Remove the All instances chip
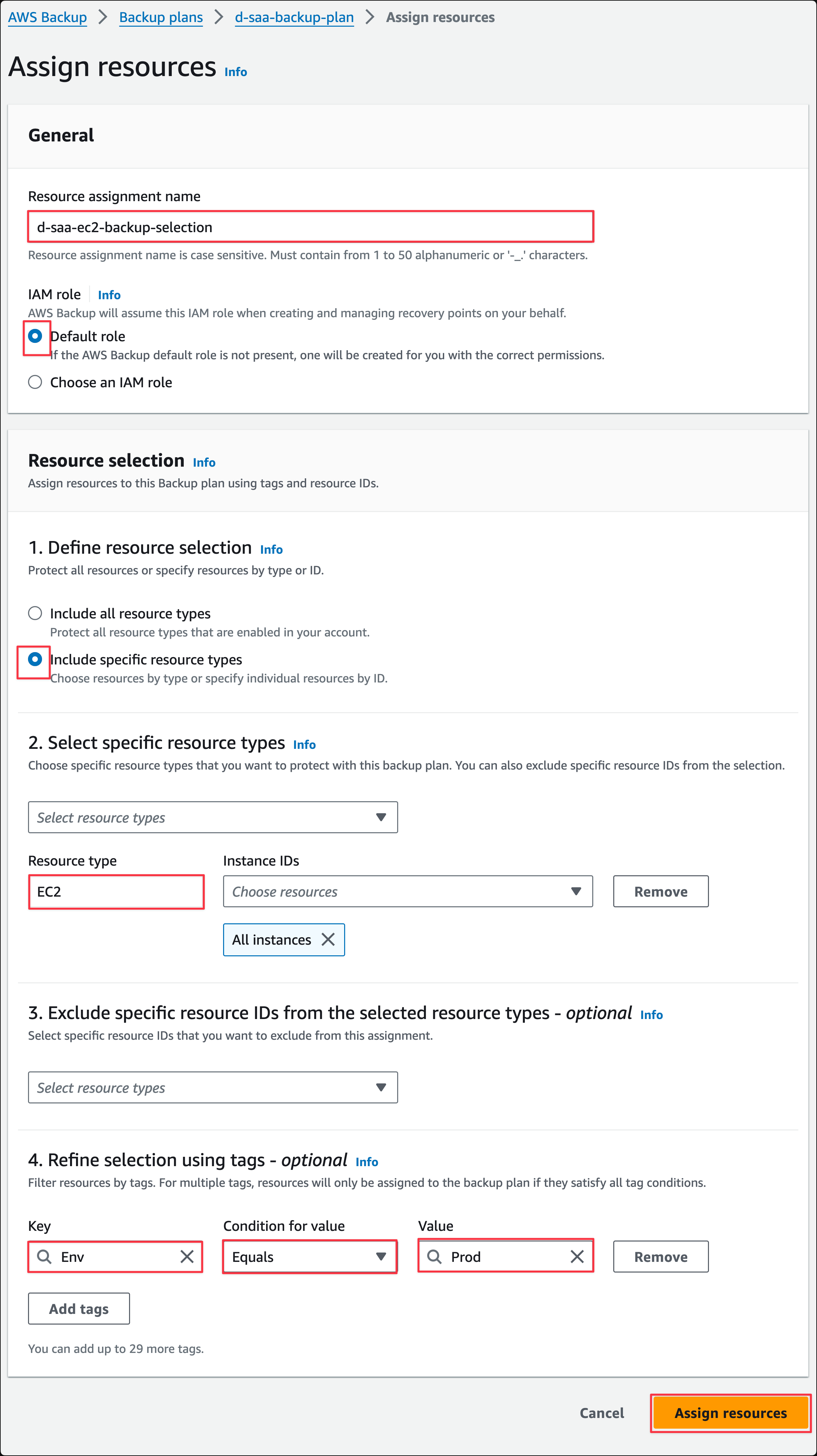Image resolution: width=817 pixels, height=1456 pixels. [x=328, y=939]
